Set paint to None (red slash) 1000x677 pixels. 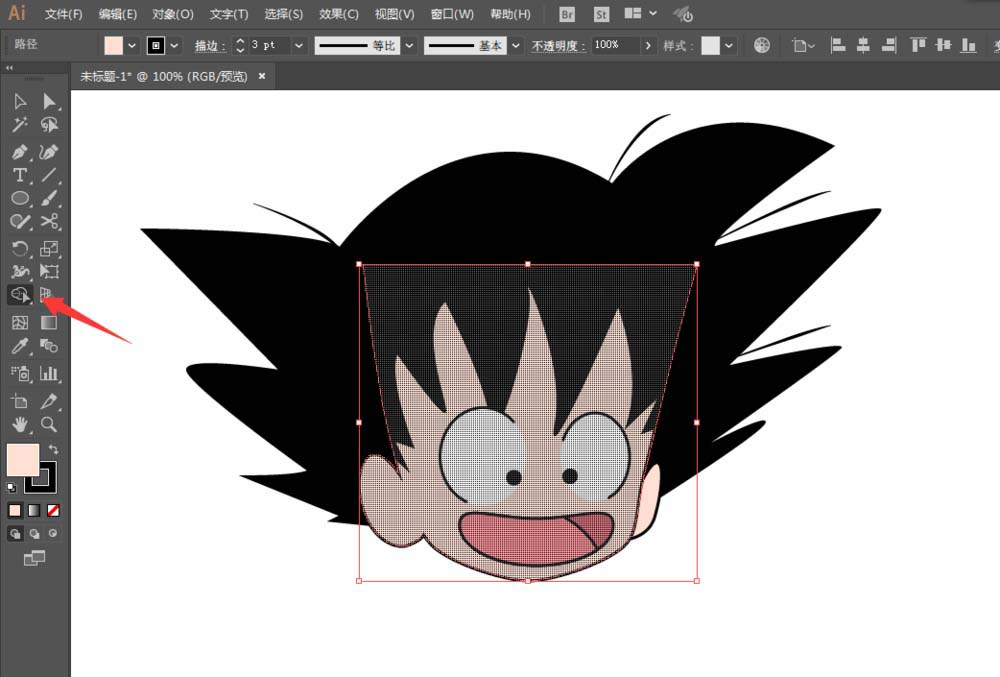click(x=53, y=511)
